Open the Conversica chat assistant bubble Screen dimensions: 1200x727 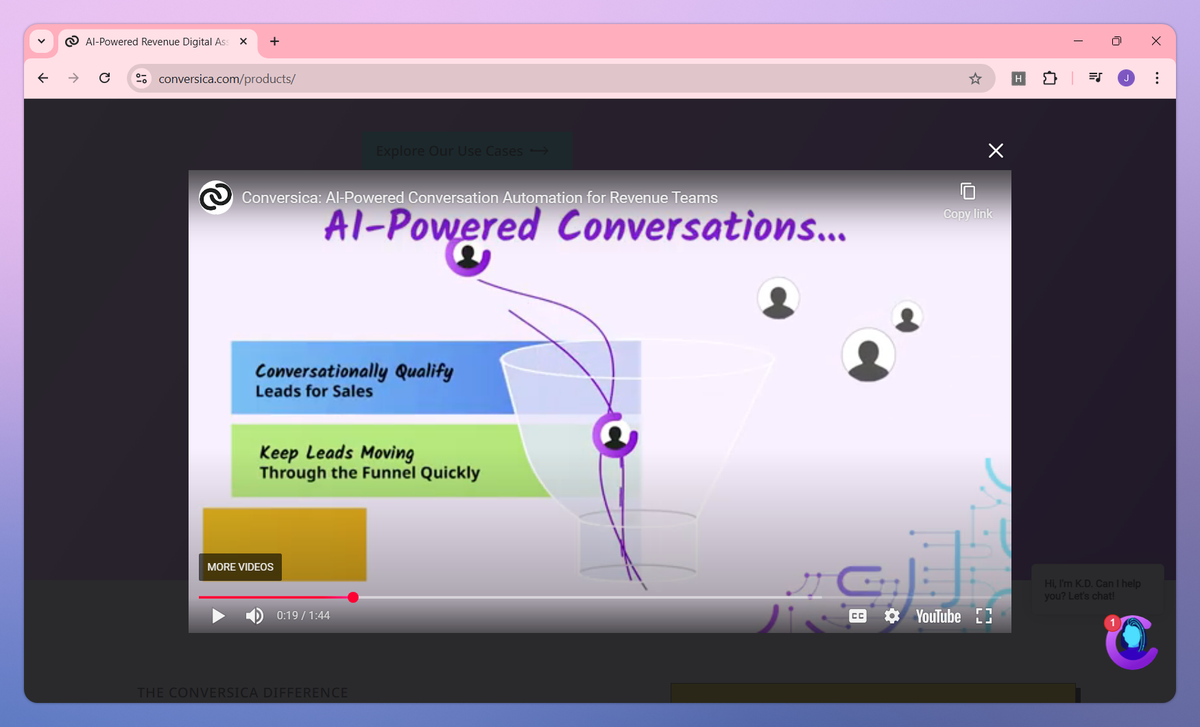(x=1131, y=643)
